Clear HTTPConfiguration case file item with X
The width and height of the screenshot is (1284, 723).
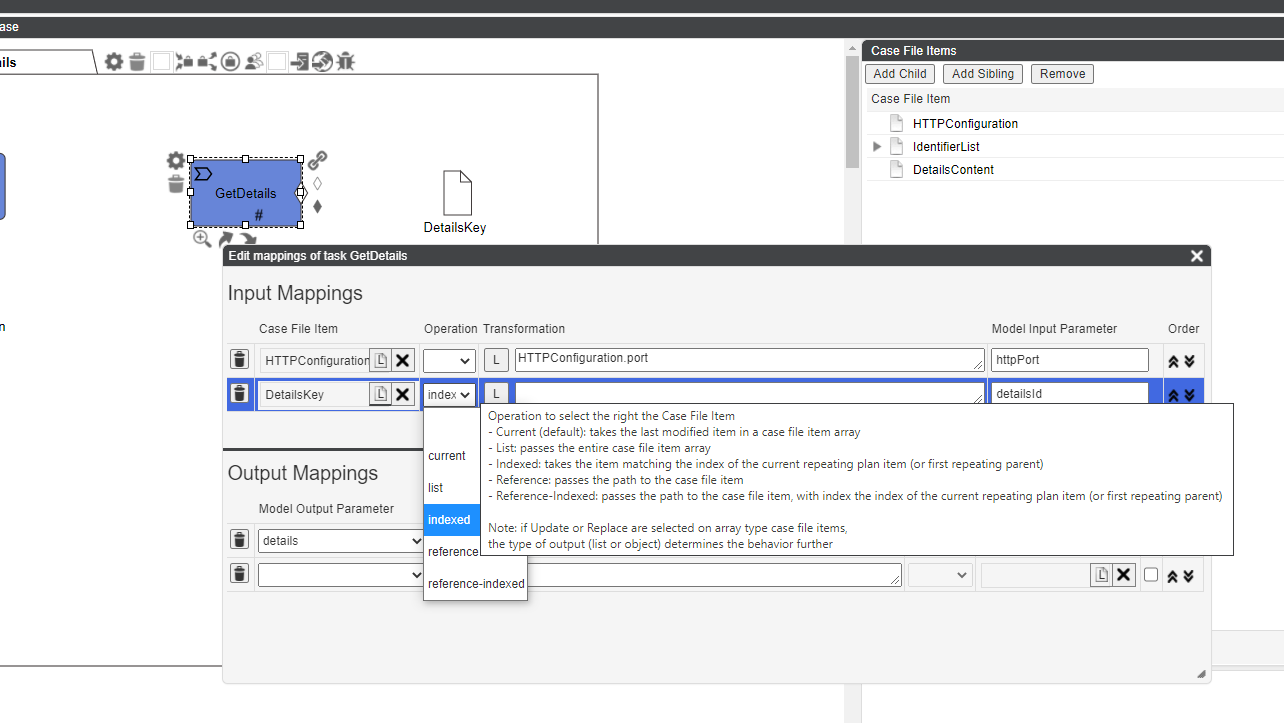point(403,361)
